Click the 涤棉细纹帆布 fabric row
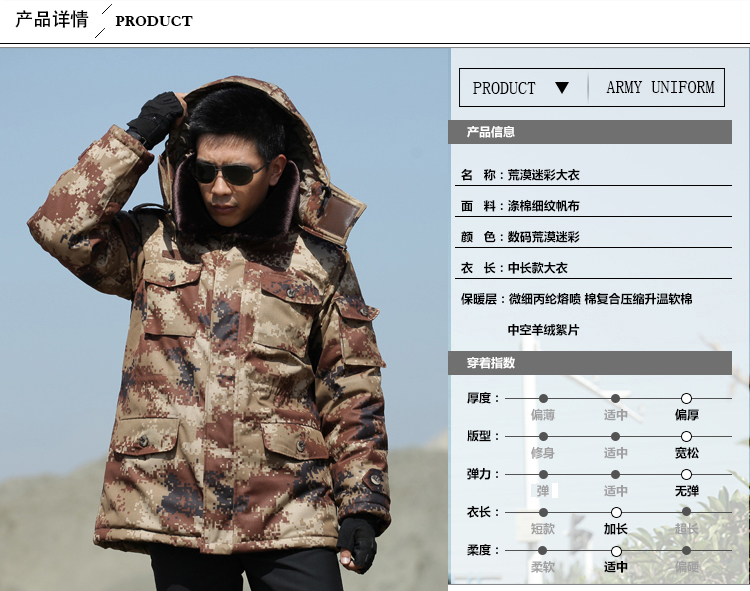 click(x=593, y=206)
